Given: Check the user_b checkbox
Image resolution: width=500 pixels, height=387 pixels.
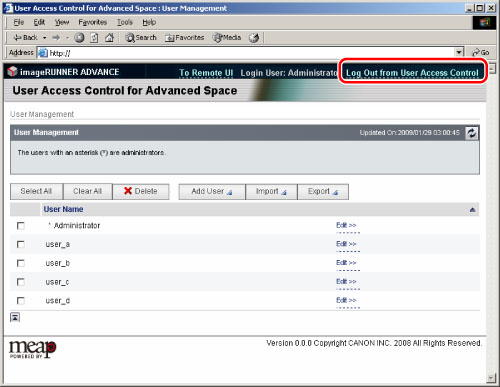Looking at the screenshot, I should click(x=21, y=263).
